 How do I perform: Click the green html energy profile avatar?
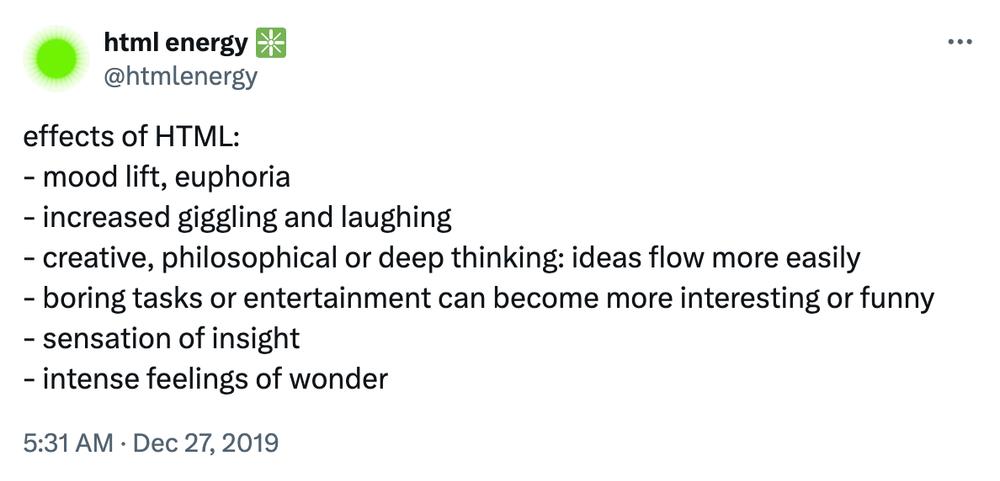click(57, 59)
